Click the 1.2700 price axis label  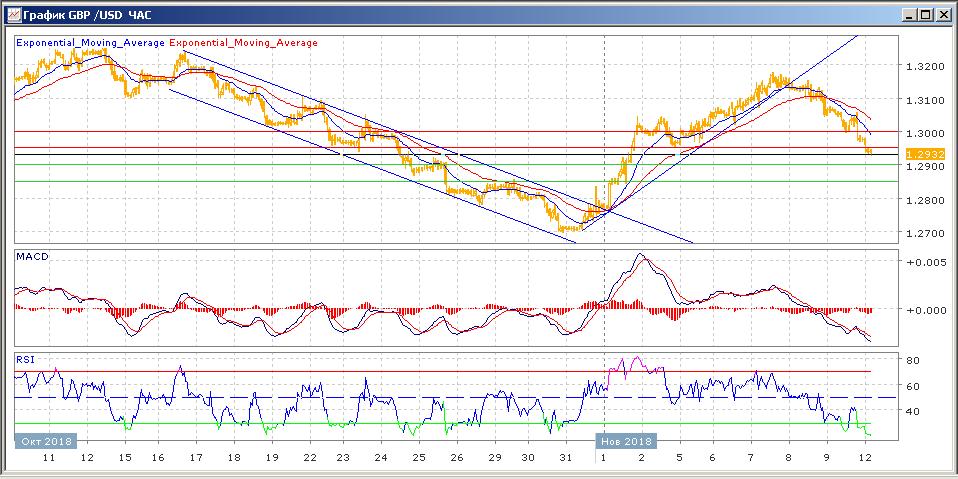[922, 234]
